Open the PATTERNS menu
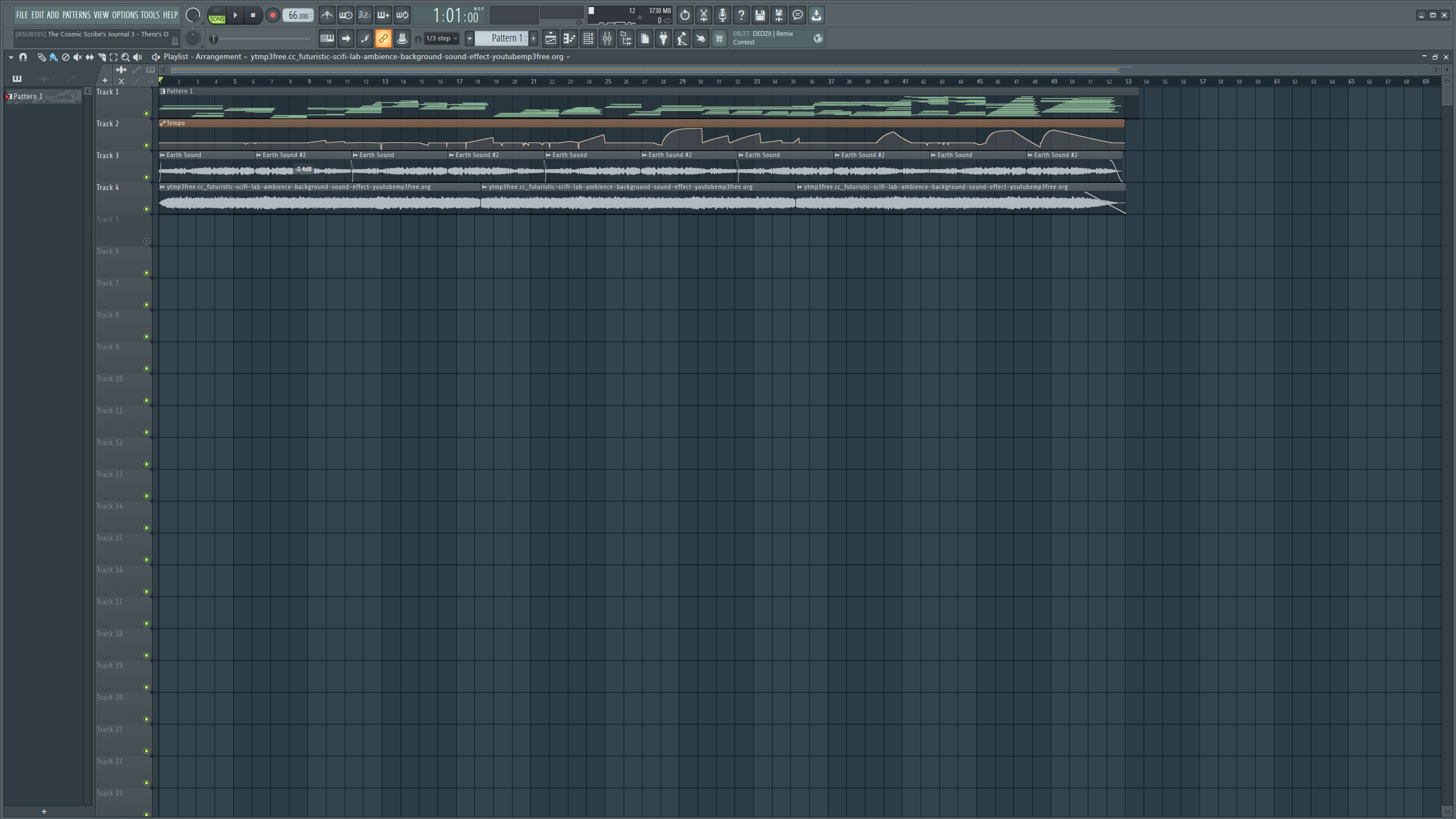Image resolution: width=1456 pixels, height=819 pixels. pos(76,15)
